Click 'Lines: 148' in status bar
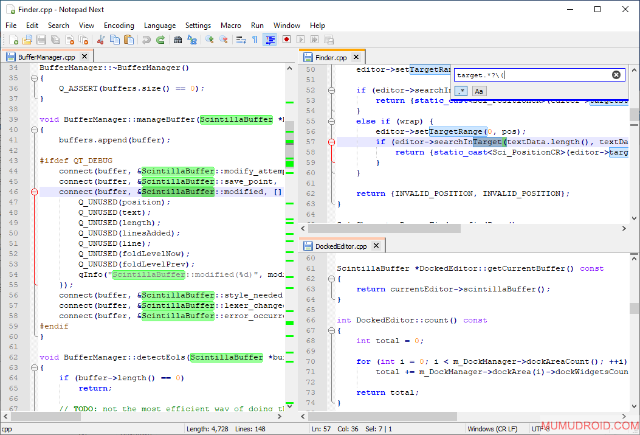Viewport: 640px width, 435px height. click(250, 429)
